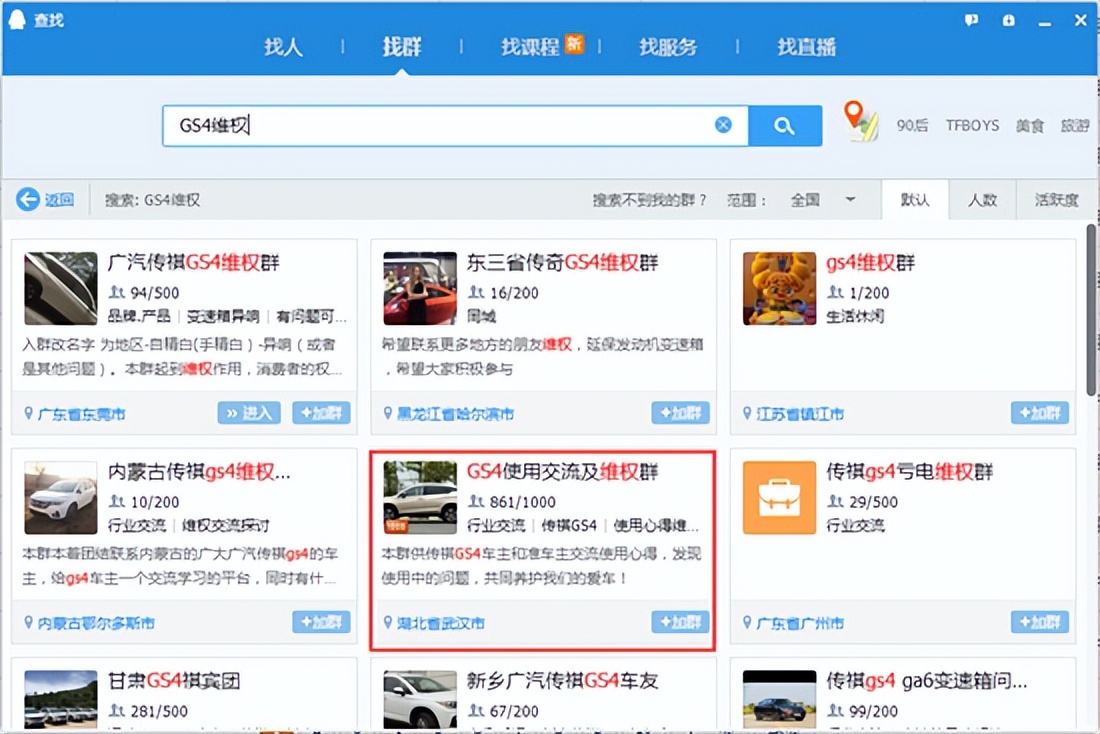This screenshot has width=1100, height=734.
Task: Open the feedback icon in title bar
Action: point(971,20)
